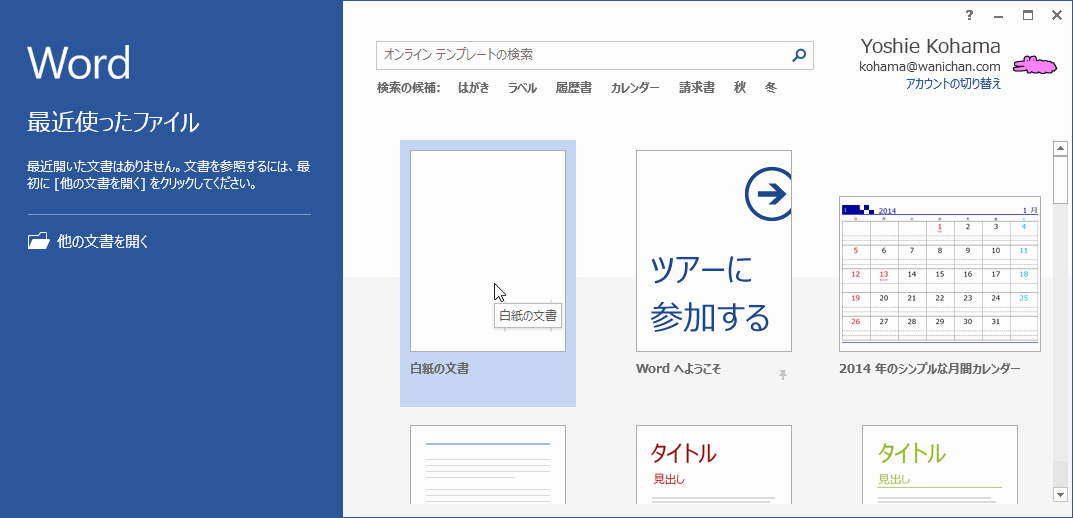Click the kohama@wanichan.com email text
Image resolution: width=1073 pixels, height=518 pixels.
coord(931,66)
